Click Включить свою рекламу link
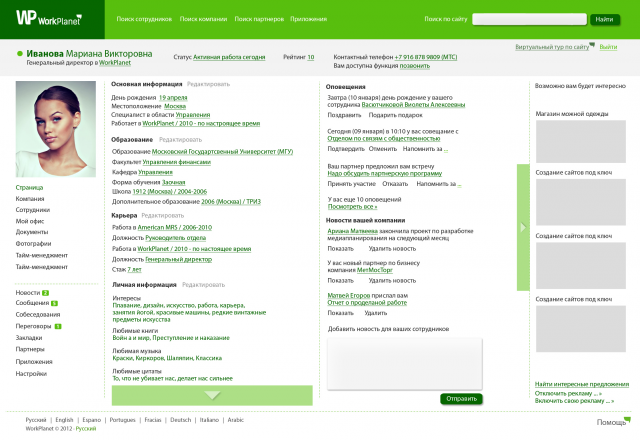 click(x=574, y=401)
